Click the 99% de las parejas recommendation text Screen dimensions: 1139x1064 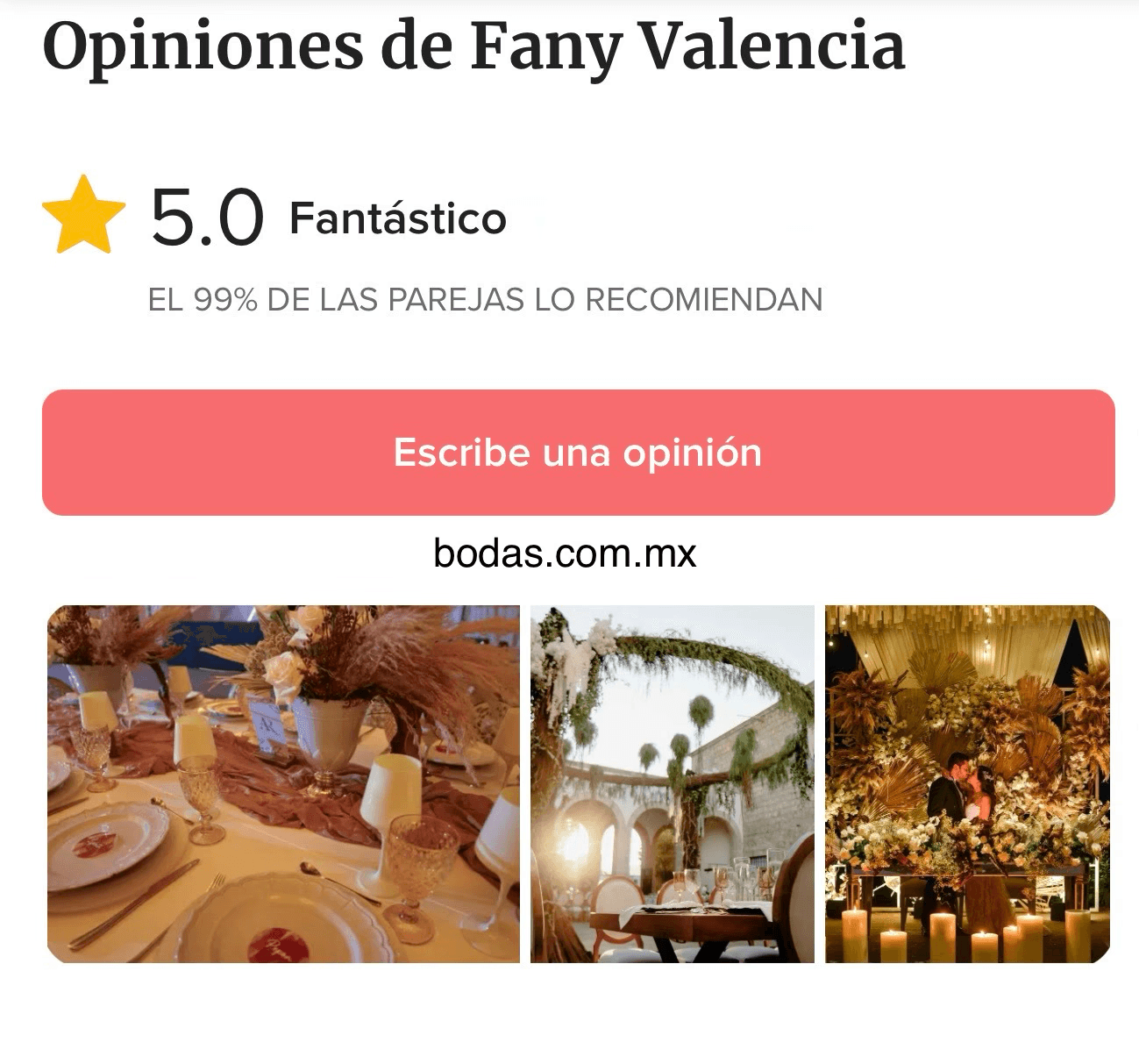click(486, 300)
